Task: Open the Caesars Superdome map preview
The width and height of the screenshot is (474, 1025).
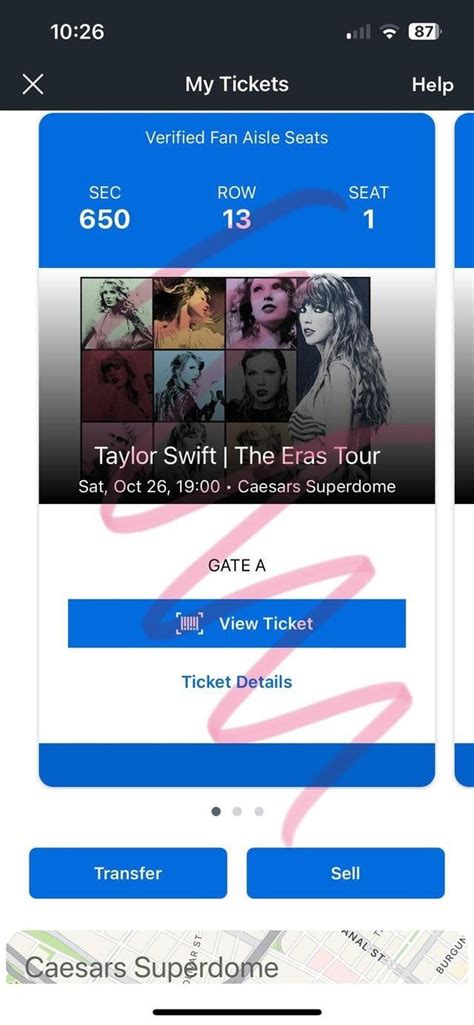Action: [237, 957]
